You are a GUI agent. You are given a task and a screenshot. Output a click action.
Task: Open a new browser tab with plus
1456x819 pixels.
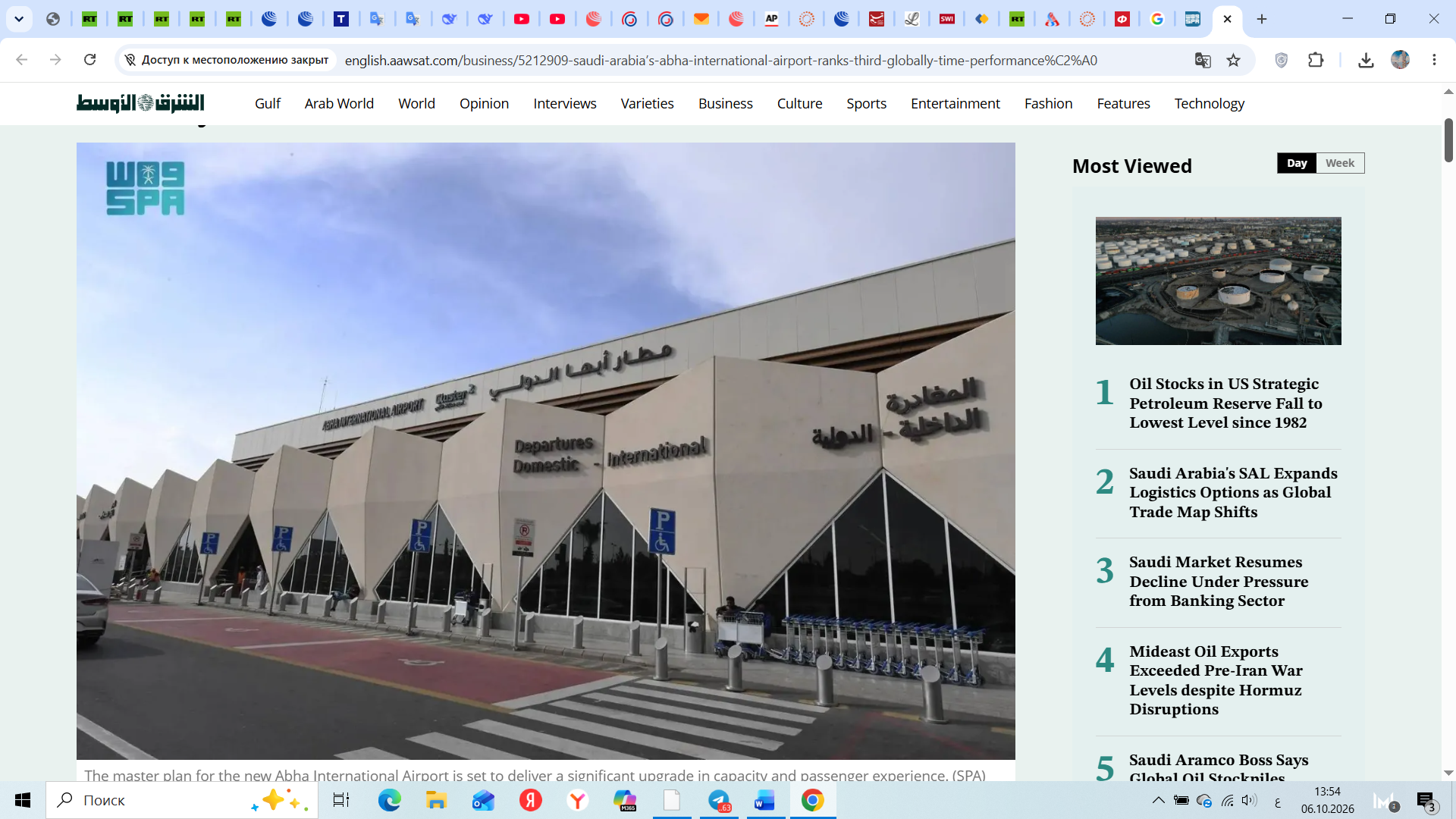pyautogui.click(x=1262, y=19)
